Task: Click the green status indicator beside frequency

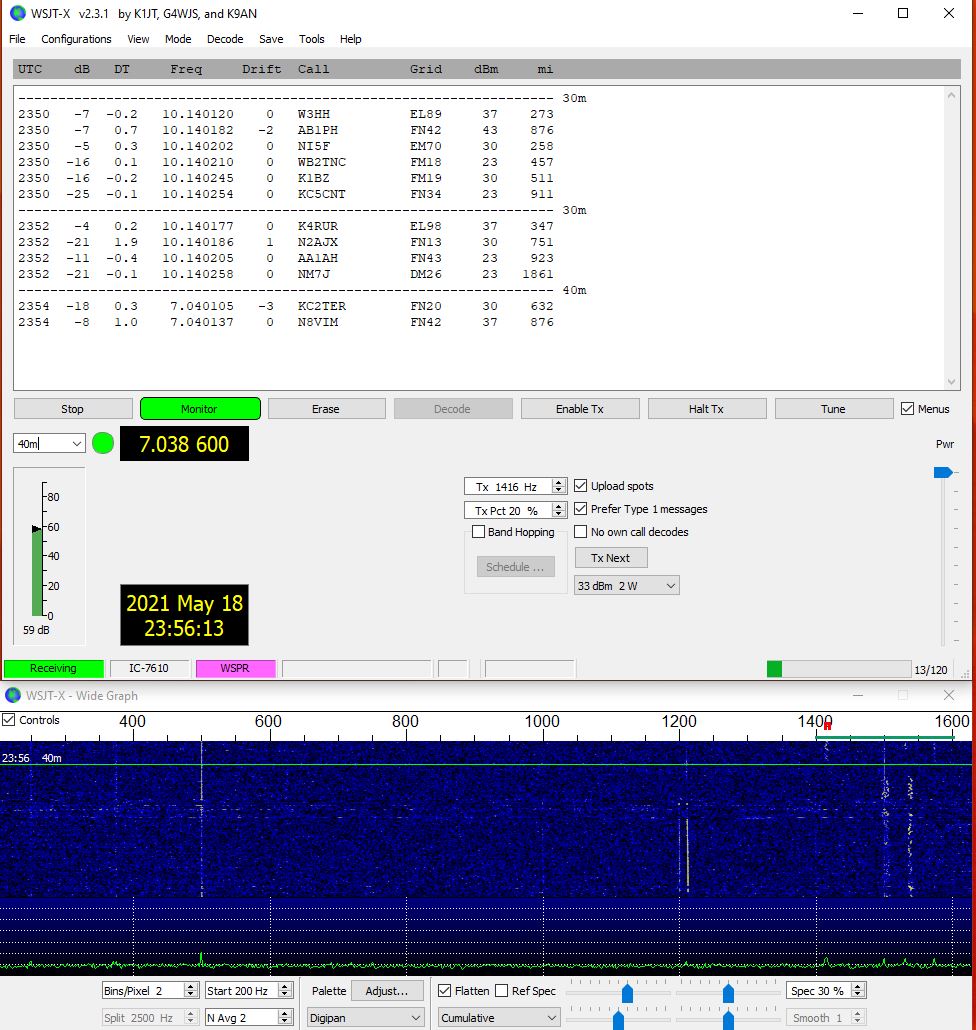Action: coord(103,443)
